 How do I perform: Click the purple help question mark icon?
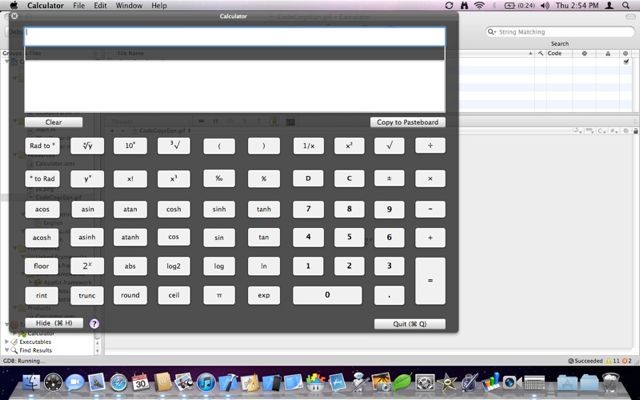pyautogui.click(x=95, y=324)
